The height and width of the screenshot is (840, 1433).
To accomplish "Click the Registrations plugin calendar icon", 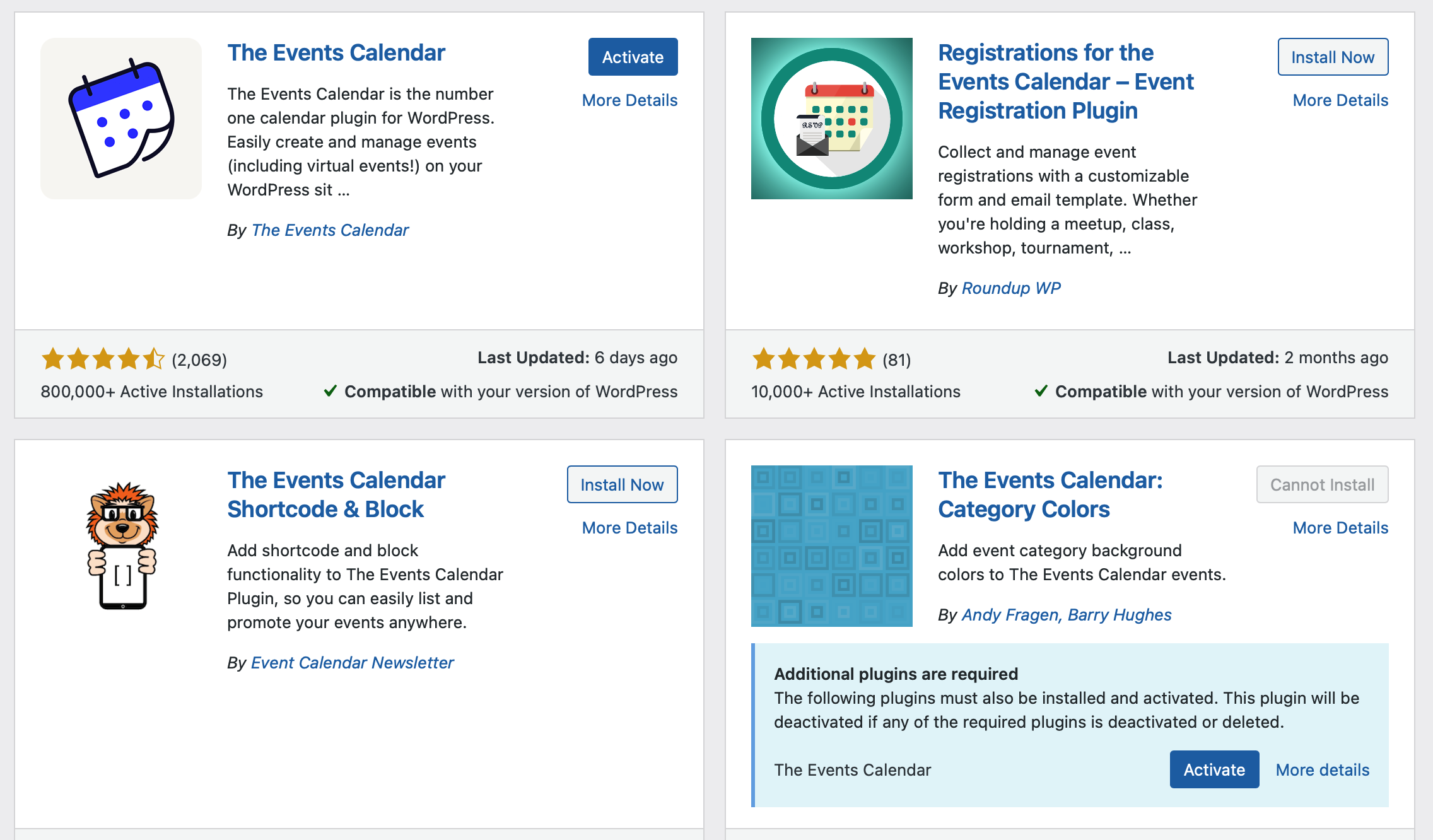I will [831, 119].
